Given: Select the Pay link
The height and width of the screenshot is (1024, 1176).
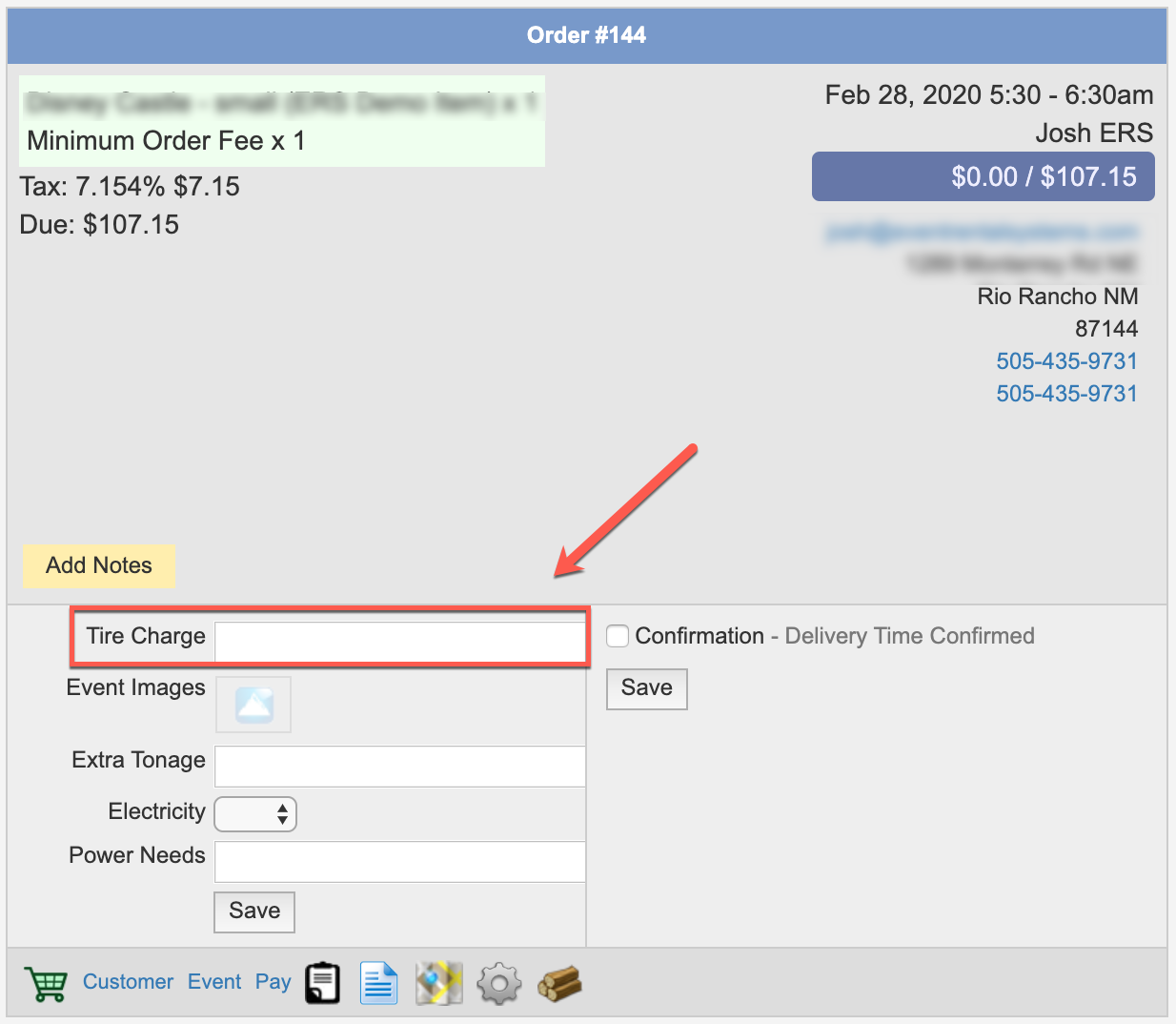Looking at the screenshot, I should (273, 982).
